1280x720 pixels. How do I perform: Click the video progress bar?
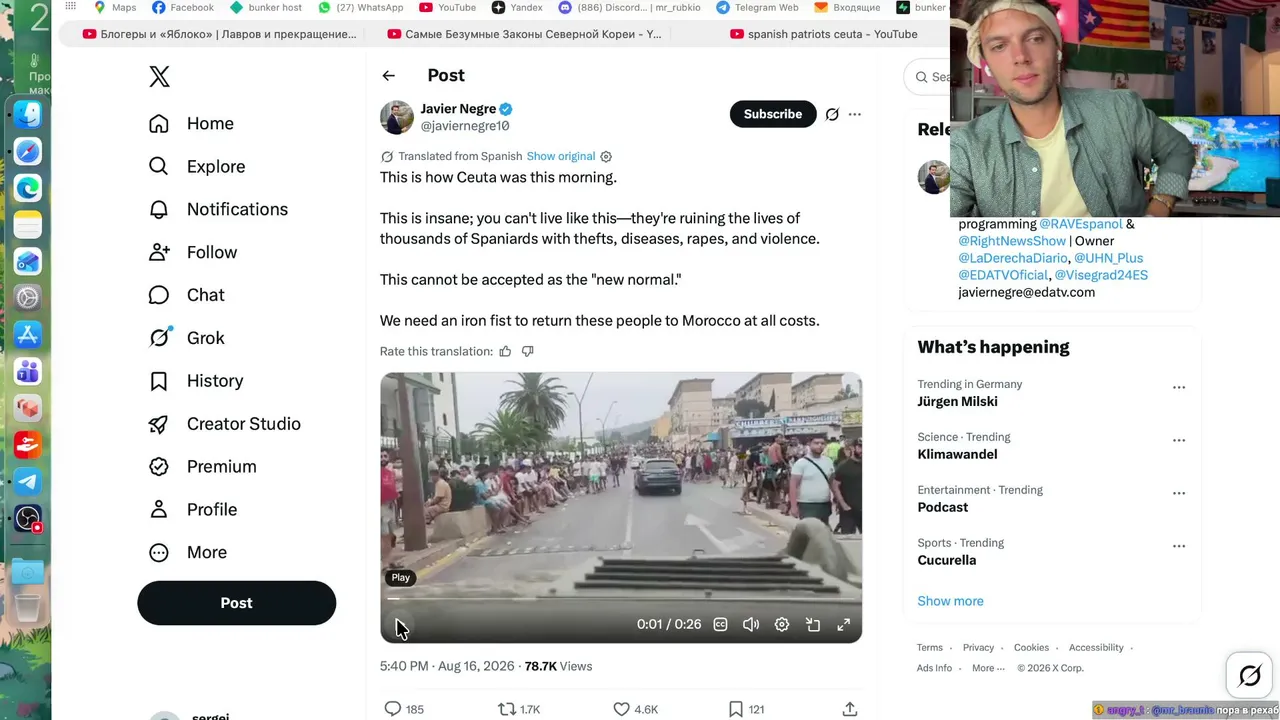620,599
